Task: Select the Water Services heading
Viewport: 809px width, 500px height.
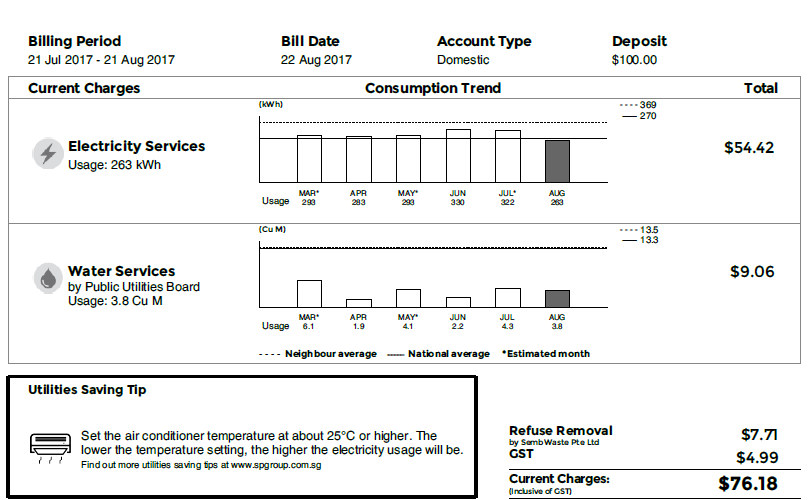Action: click(x=121, y=271)
